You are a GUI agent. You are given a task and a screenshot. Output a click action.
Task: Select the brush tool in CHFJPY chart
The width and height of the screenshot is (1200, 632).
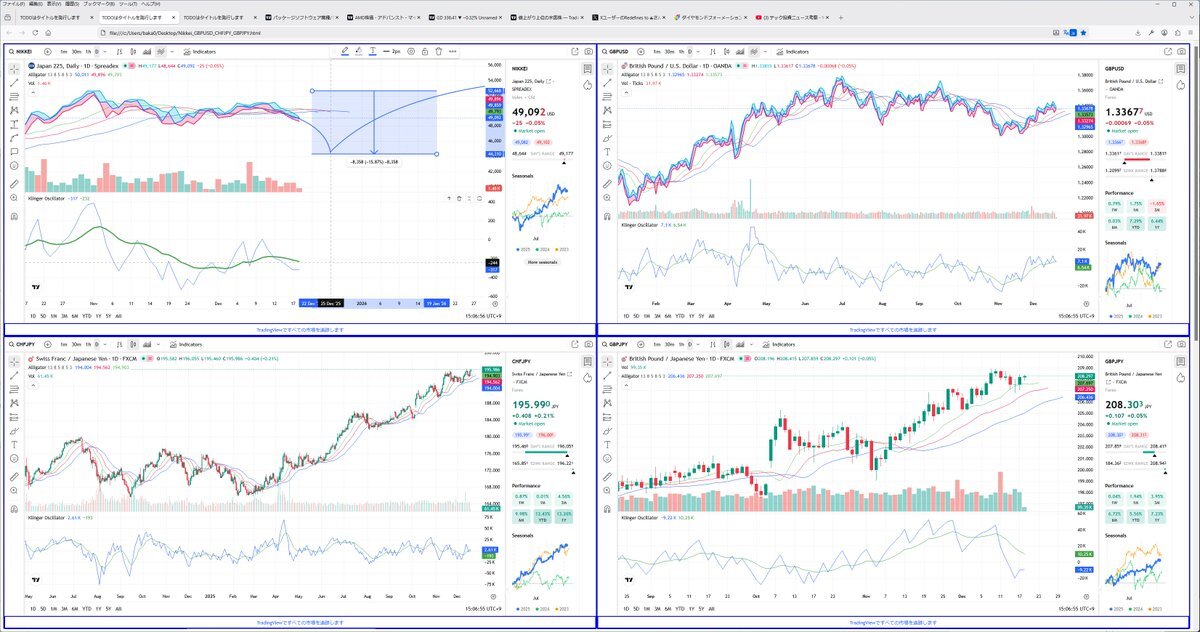(x=14, y=431)
